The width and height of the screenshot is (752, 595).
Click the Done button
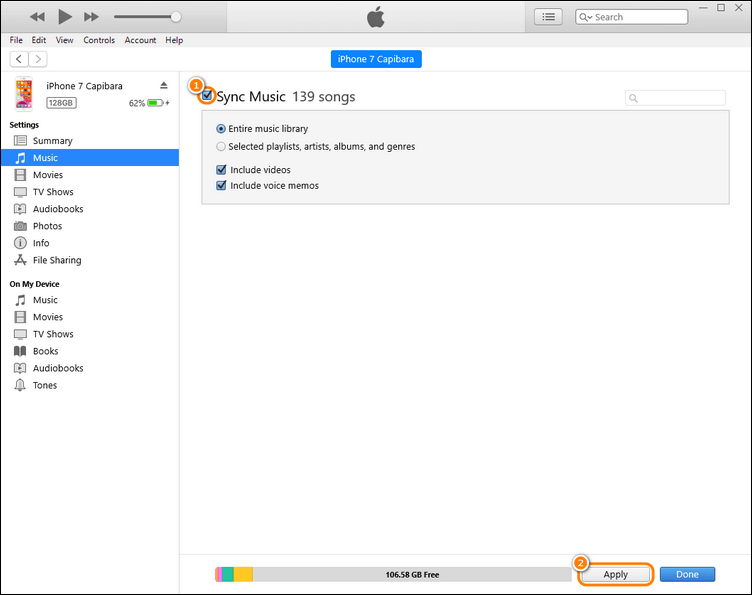coord(687,574)
